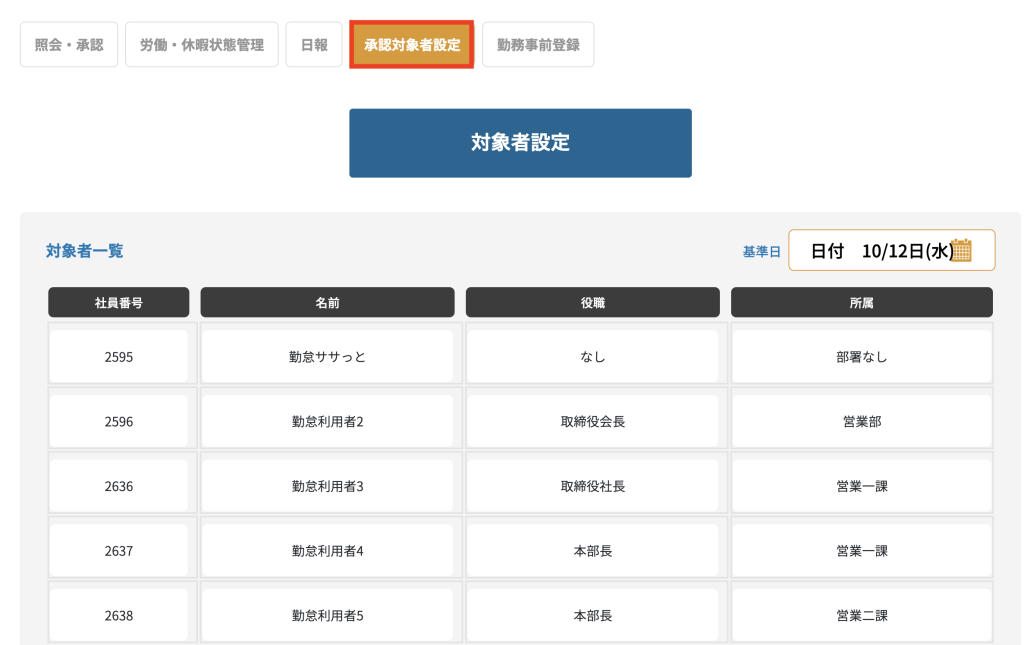This screenshot has height=645, width=1024.
Task: Click 営業一課 in the 2637 row
Action: [x=862, y=550]
